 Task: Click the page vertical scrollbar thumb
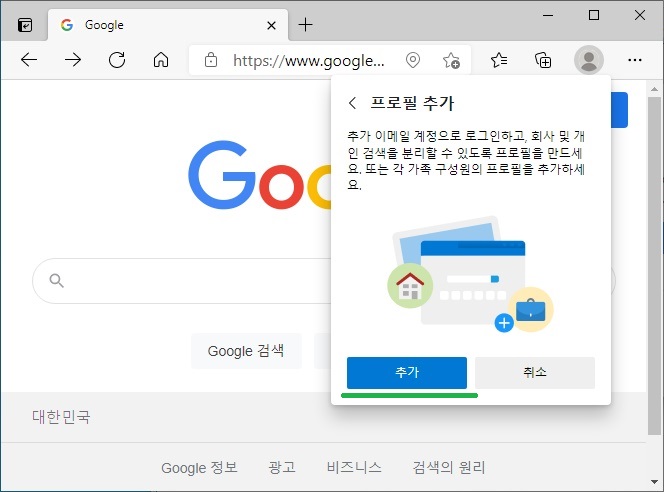tap(654, 265)
